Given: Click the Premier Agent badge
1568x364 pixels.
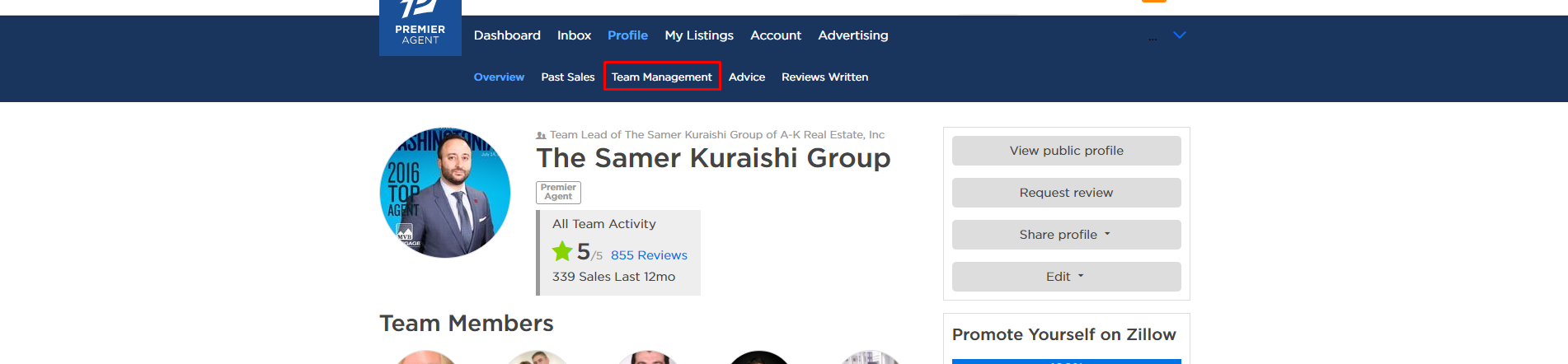Looking at the screenshot, I should coord(558,192).
